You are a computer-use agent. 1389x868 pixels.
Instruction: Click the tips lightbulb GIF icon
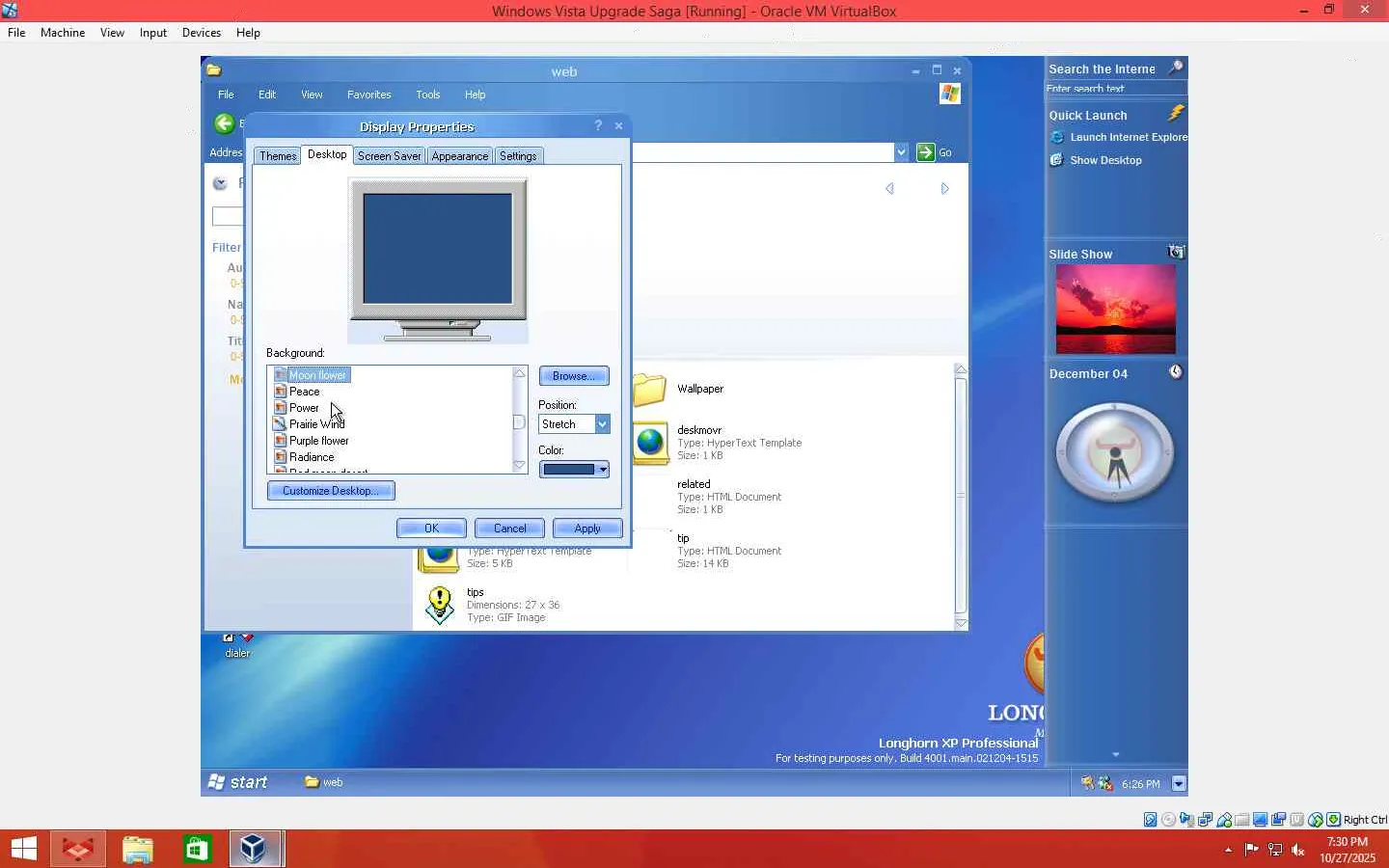(x=440, y=606)
